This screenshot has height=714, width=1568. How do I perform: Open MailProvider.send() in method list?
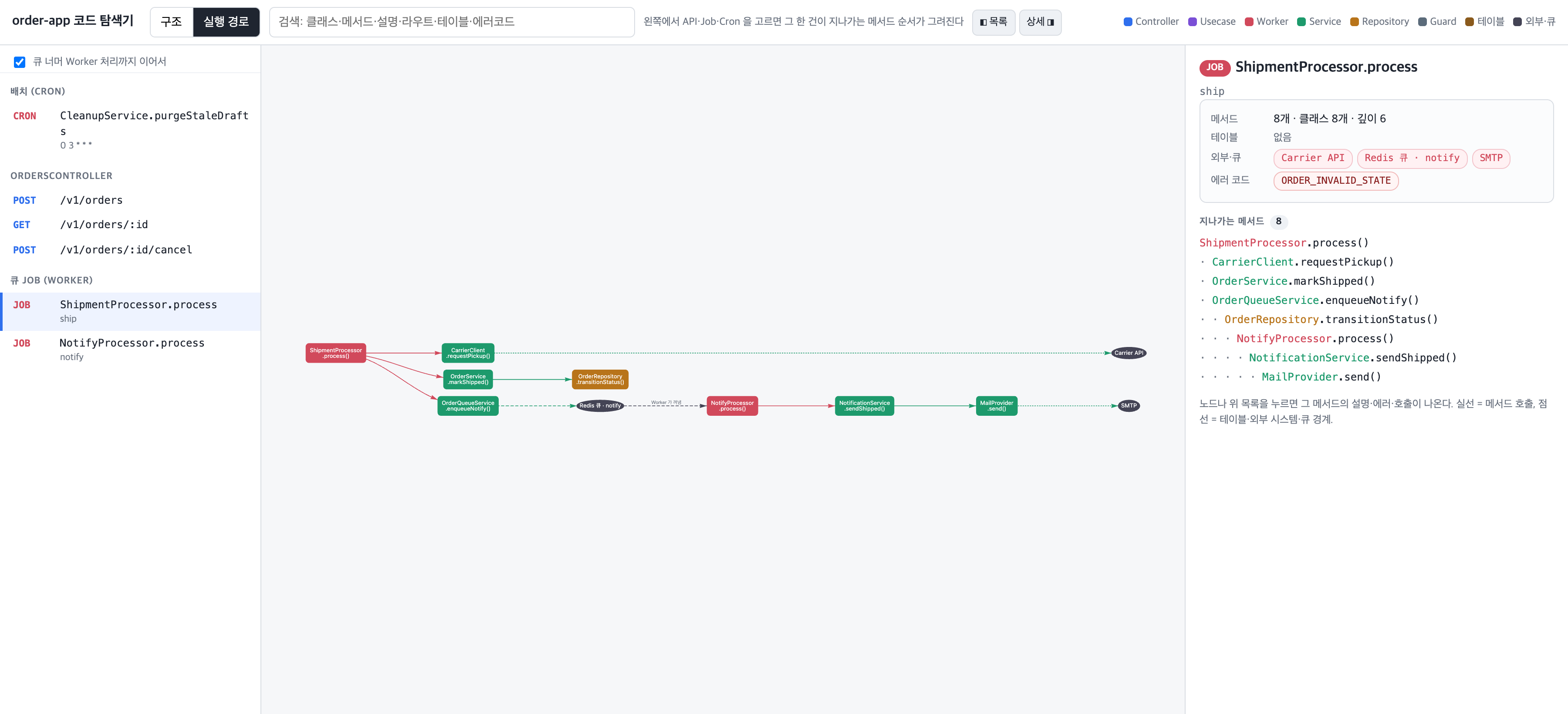1321,377
